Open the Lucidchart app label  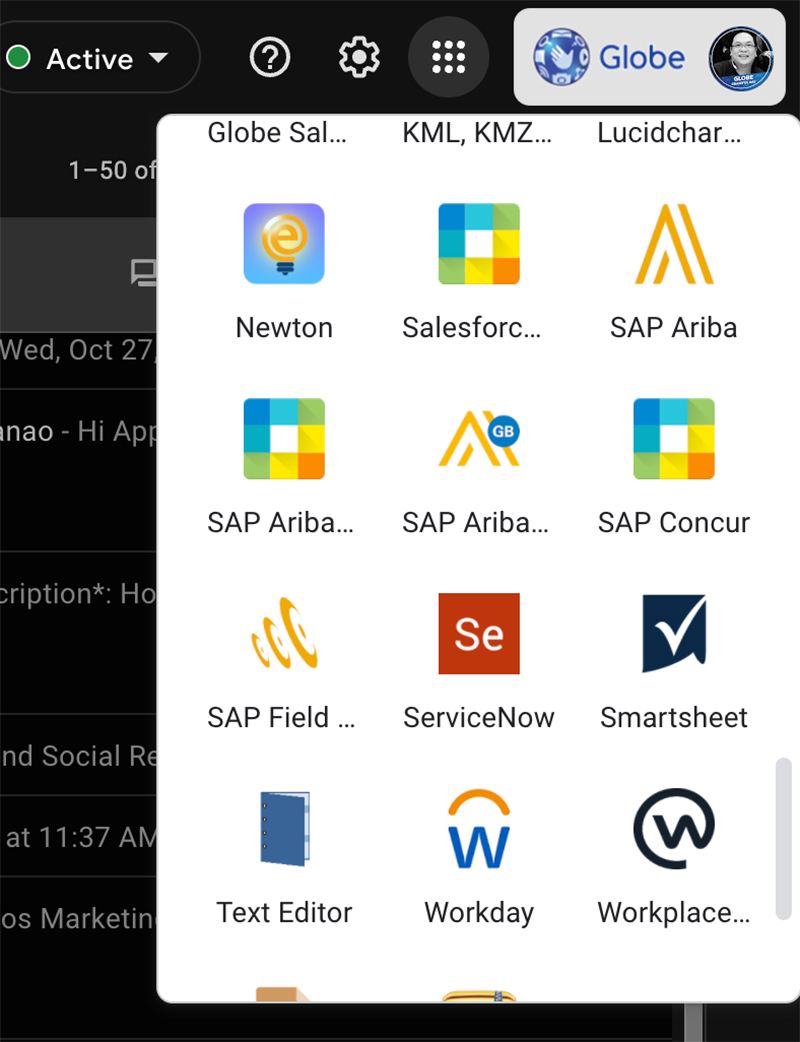pyautogui.click(x=669, y=133)
